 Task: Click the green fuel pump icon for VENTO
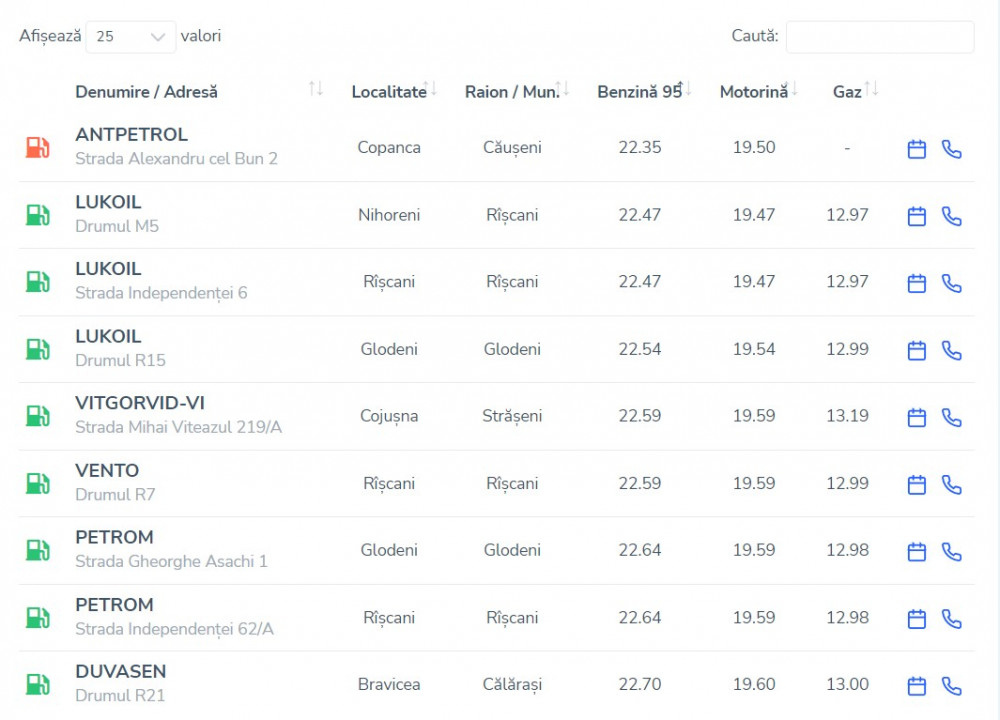[x=37, y=484]
